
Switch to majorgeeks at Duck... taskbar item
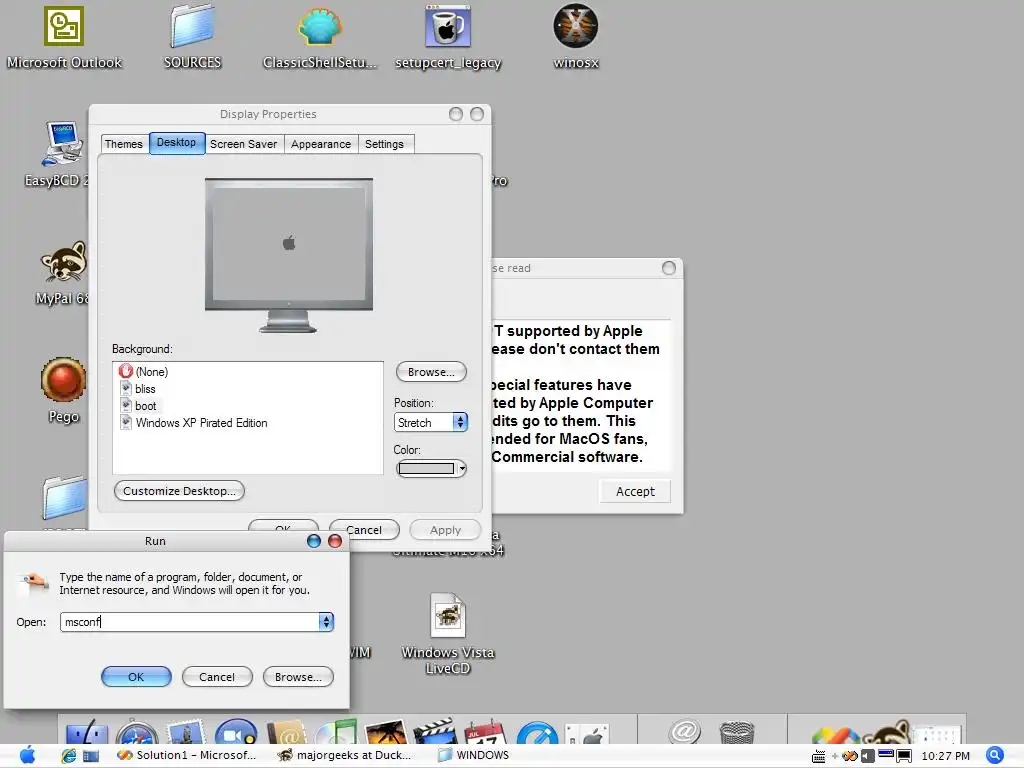click(345, 755)
